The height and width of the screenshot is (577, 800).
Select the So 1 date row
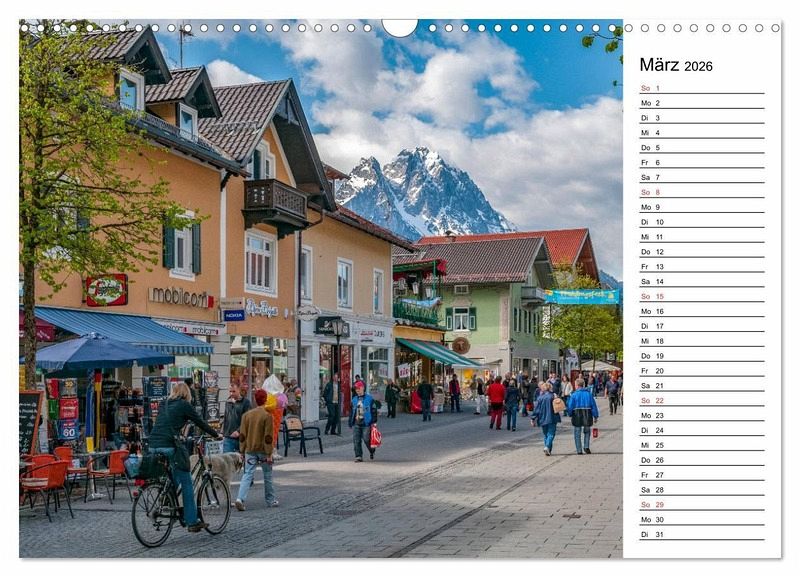702,88
